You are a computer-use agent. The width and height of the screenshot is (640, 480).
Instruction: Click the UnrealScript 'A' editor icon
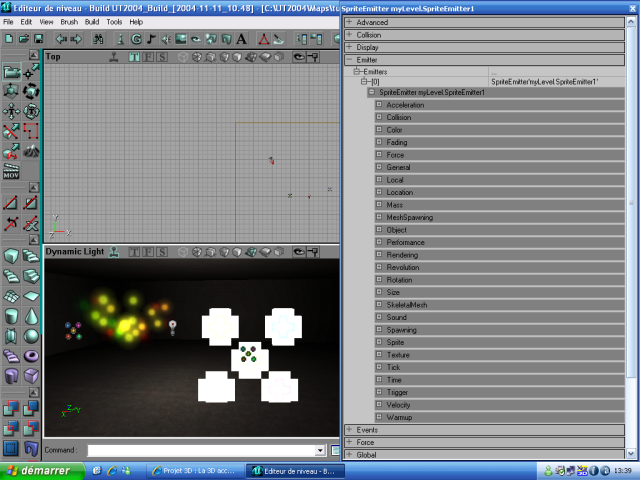[241, 39]
